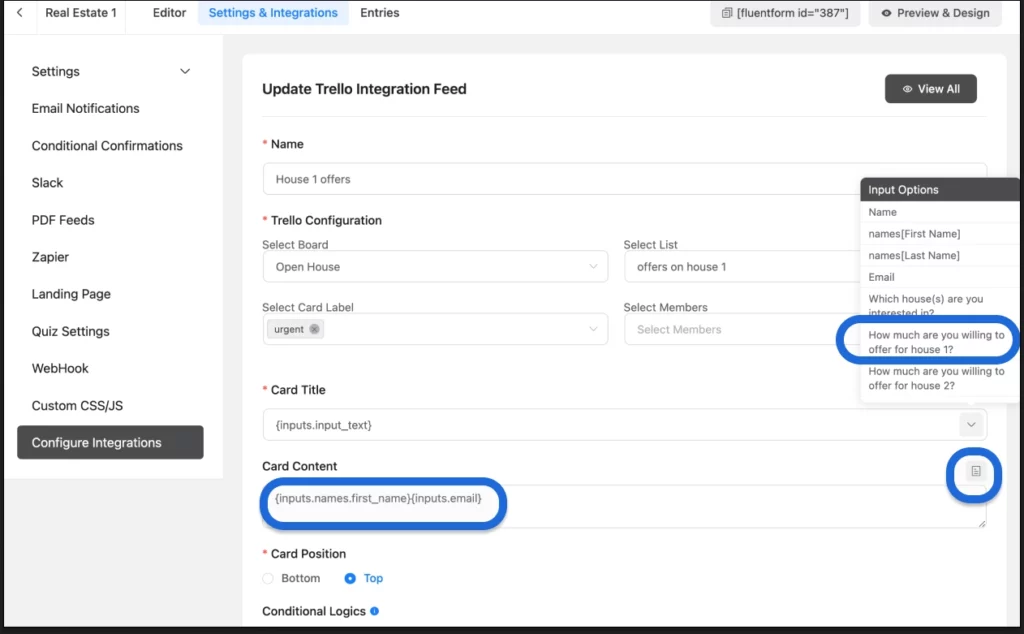Choose names[Last Name] input option
Screen dimensions: 1024x634
click(940, 255)
